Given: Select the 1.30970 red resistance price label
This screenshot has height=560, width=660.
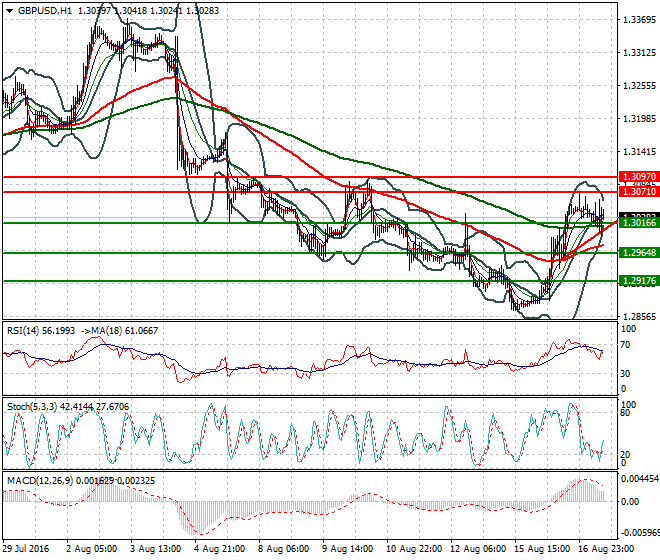Looking at the screenshot, I should click(x=639, y=177).
